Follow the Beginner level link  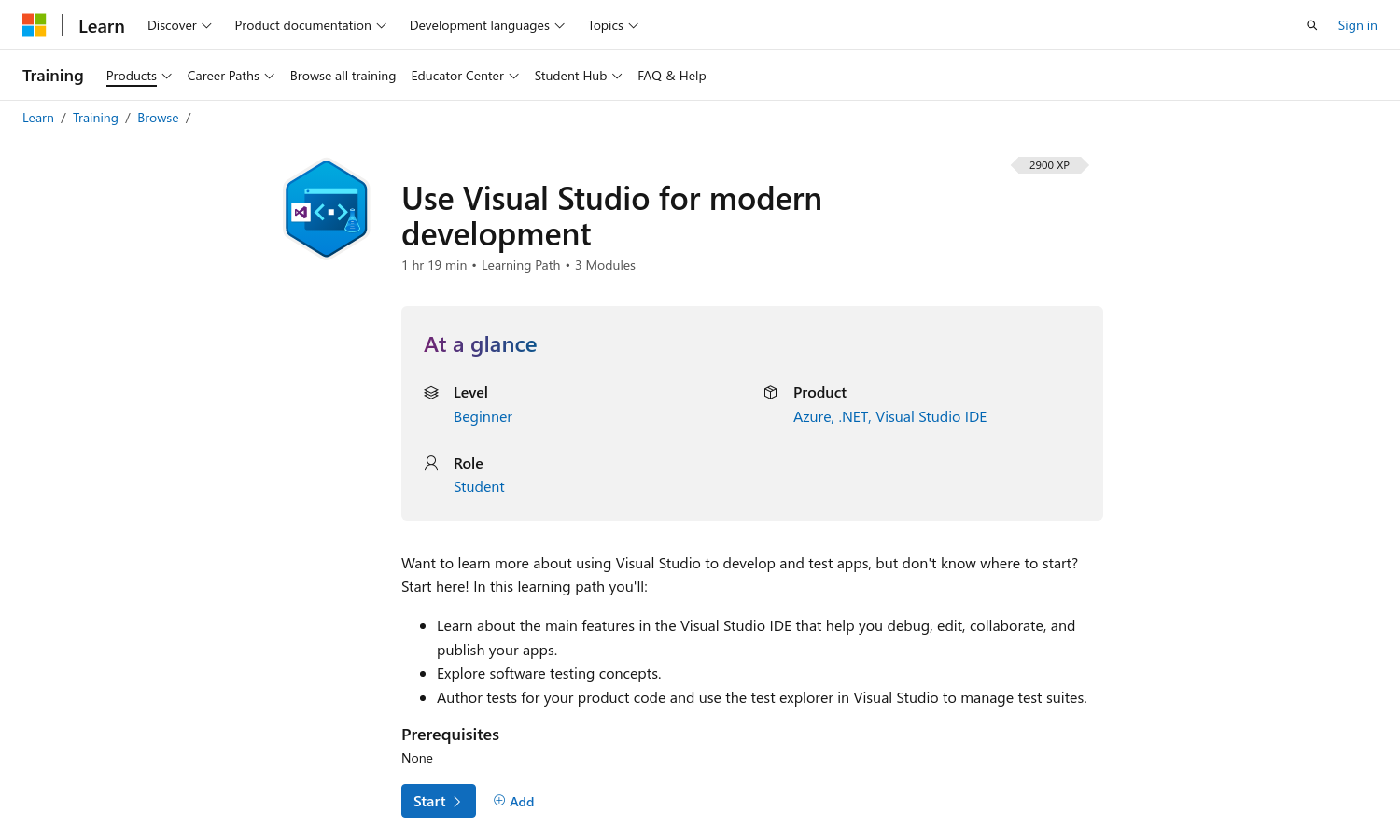point(483,417)
